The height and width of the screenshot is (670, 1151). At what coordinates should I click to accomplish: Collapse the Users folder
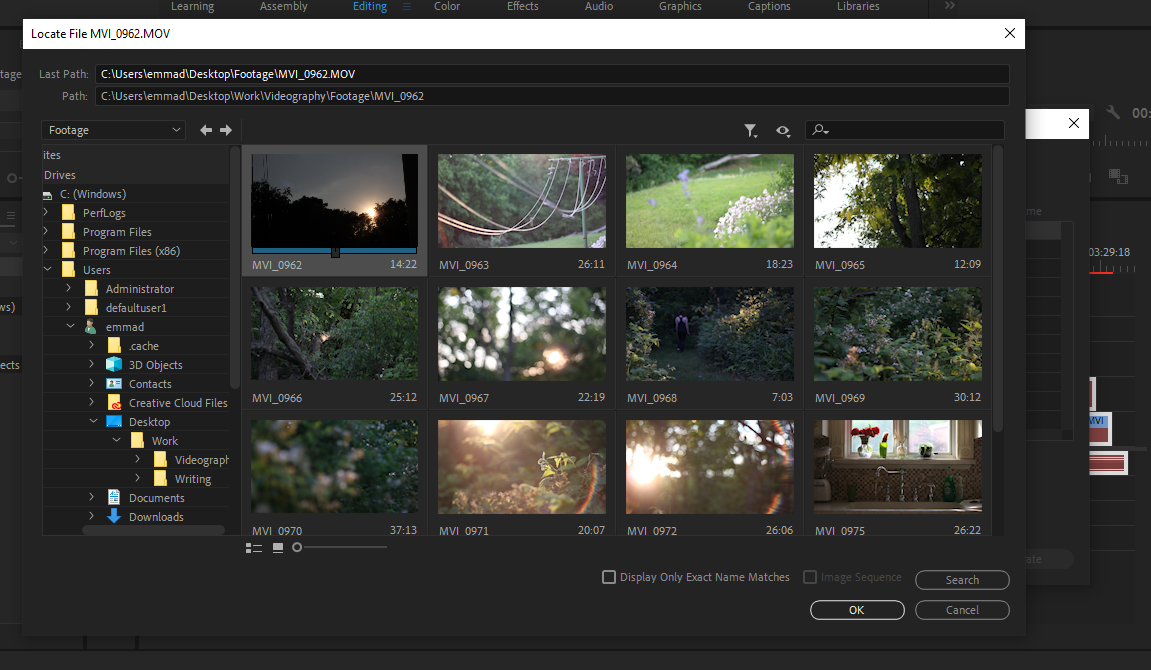(47, 269)
